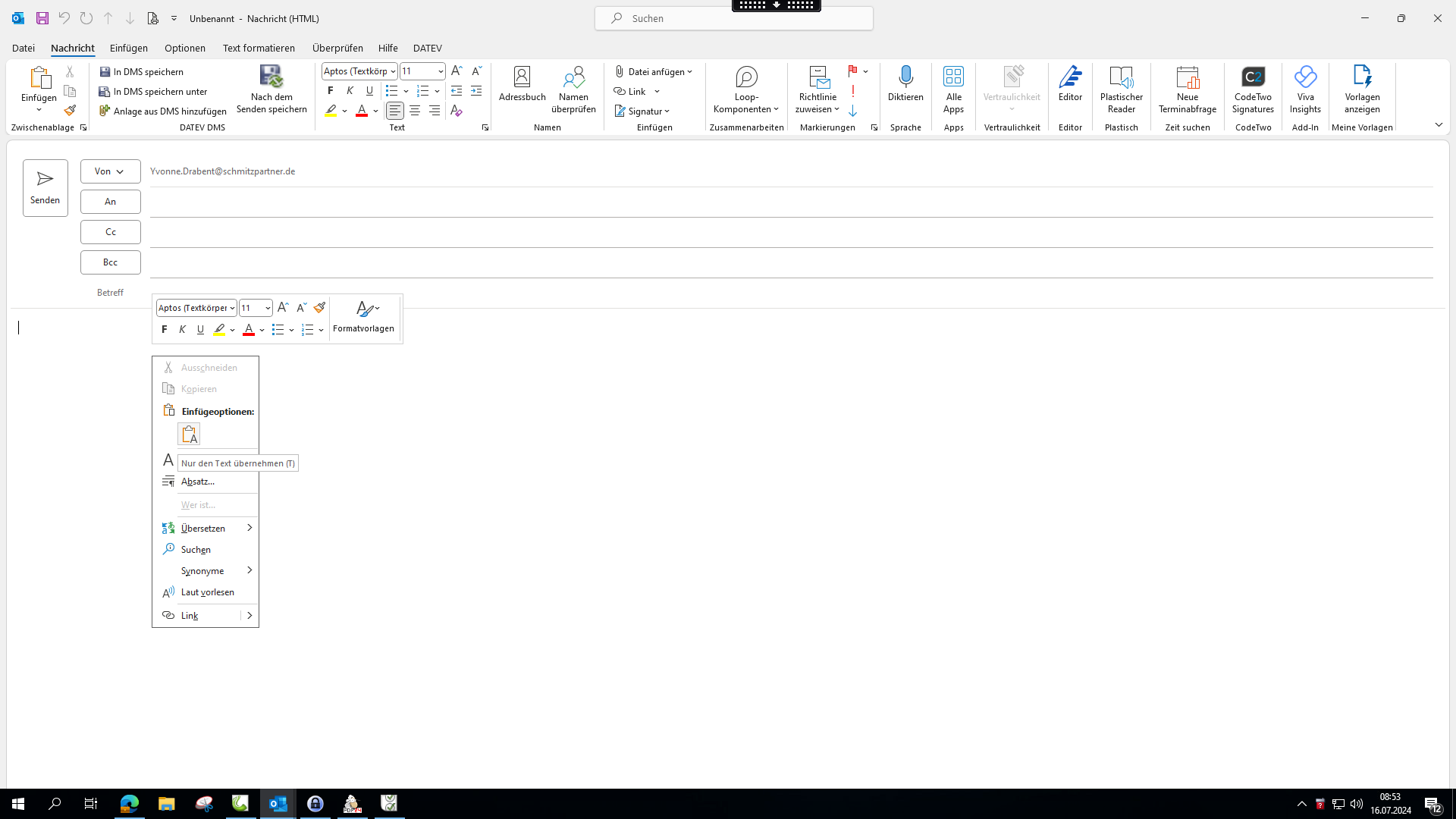Toggle underline in the ribbon Text group
Screen dimensions: 1456x819
369,91
